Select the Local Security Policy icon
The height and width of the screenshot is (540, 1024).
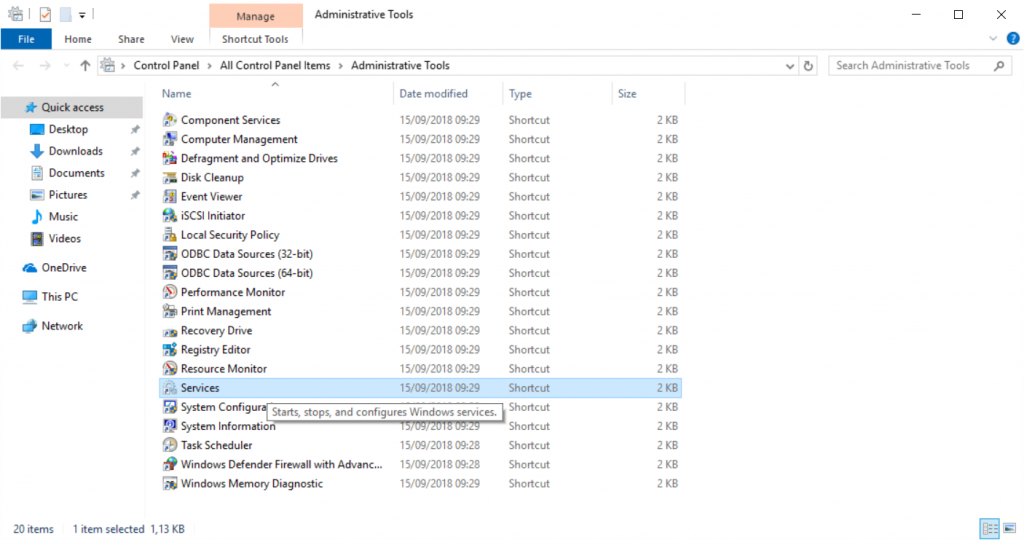click(x=170, y=234)
